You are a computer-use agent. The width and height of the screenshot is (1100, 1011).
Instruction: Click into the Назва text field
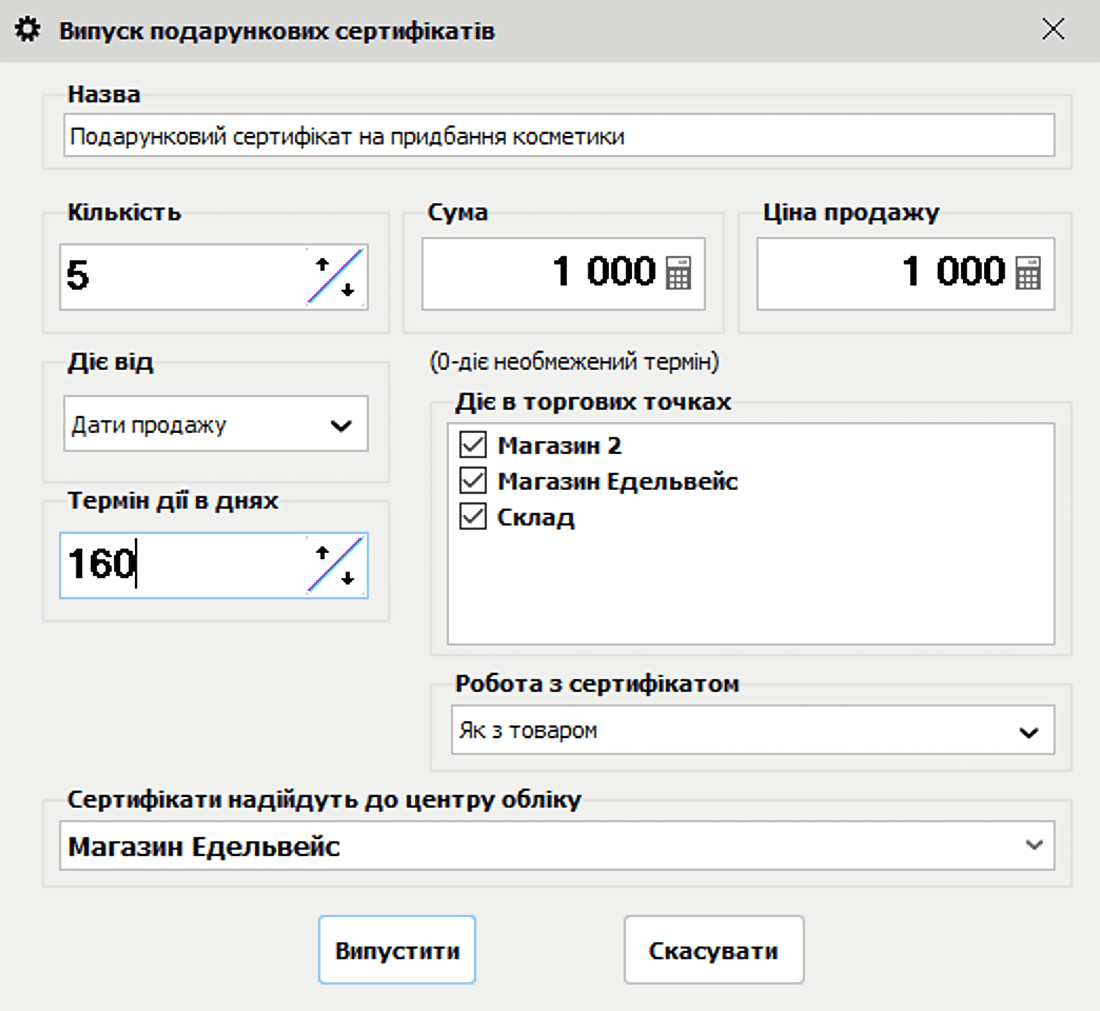pyautogui.click(x=558, y=136)
